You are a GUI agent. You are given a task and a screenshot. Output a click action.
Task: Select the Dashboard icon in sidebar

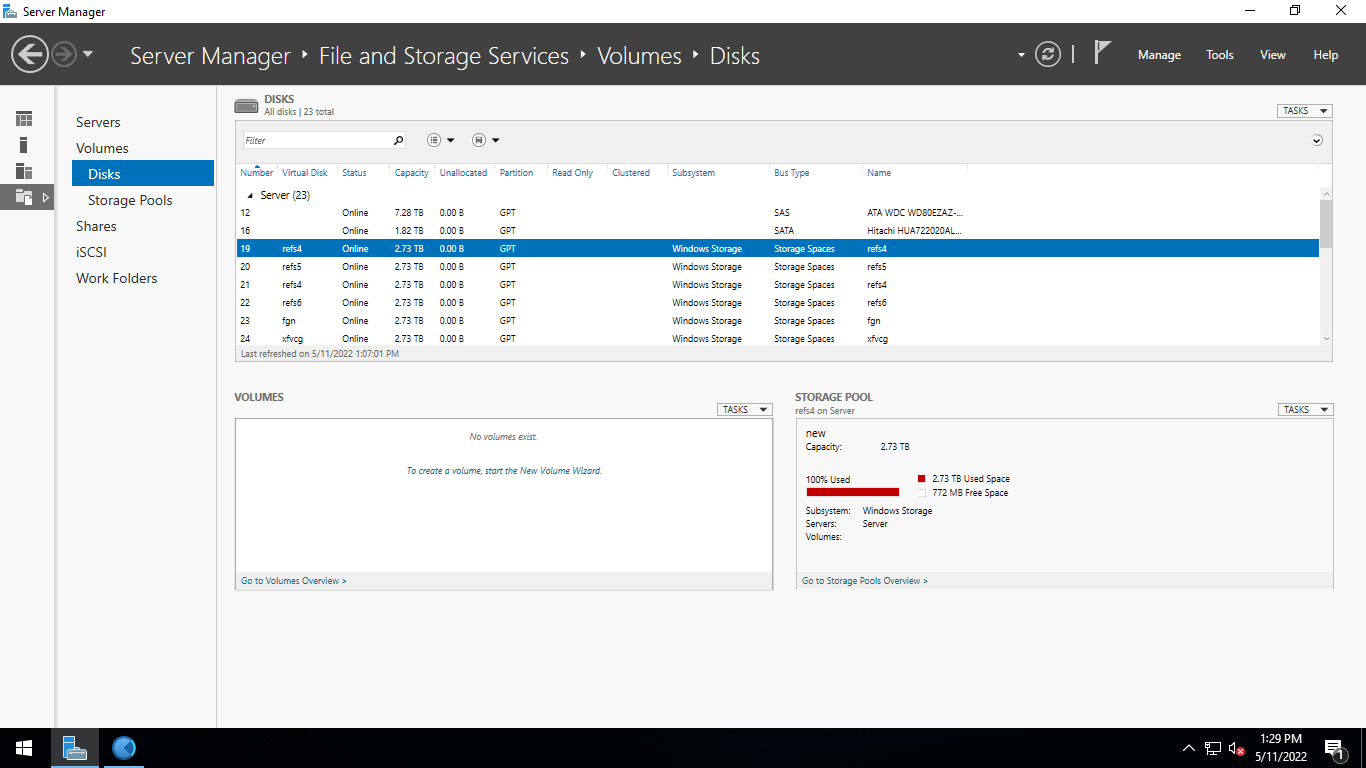tap(24, 119)
